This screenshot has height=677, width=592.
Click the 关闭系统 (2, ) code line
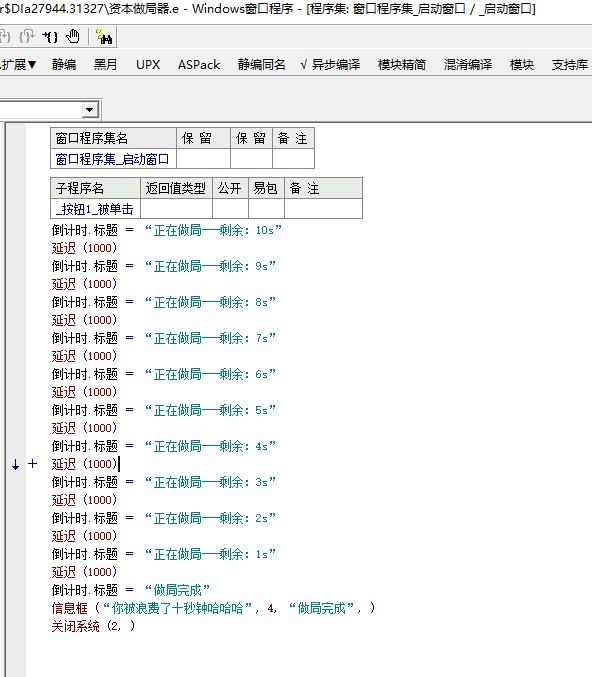click(93, 626)
